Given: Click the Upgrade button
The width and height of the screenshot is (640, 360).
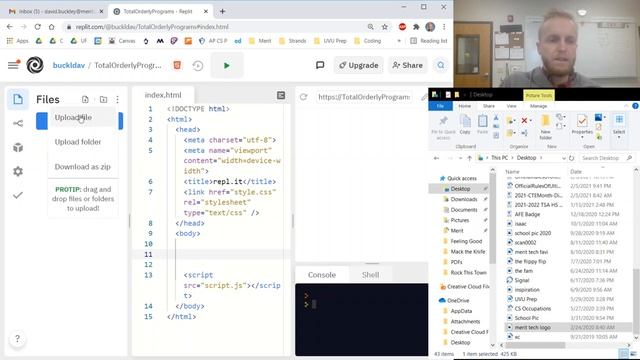Looking at the screenshot, I should [x=359, y=65].
